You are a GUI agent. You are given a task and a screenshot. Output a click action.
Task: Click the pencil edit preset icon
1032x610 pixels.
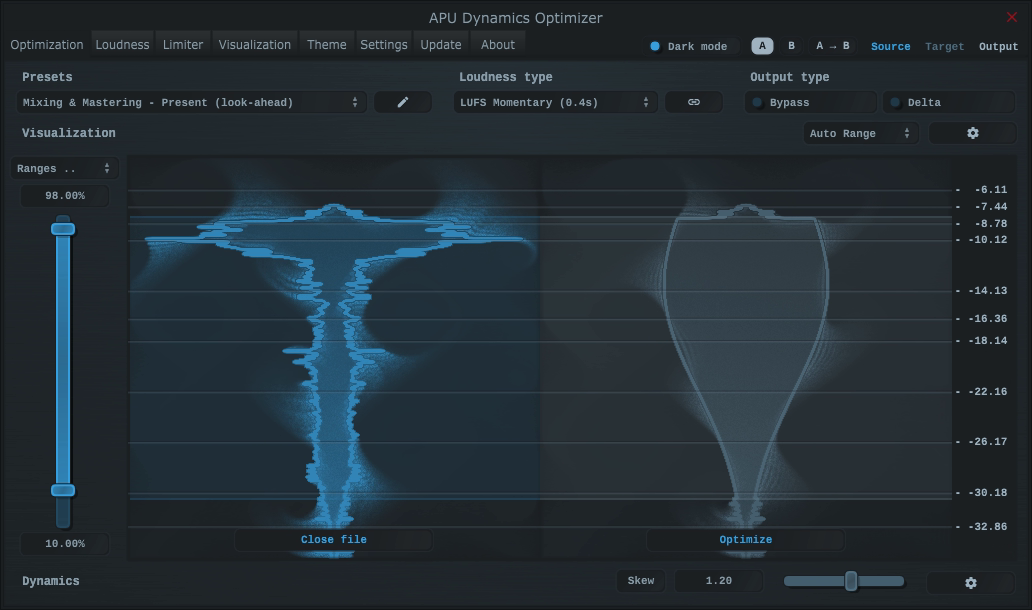[x=403, y=102]
